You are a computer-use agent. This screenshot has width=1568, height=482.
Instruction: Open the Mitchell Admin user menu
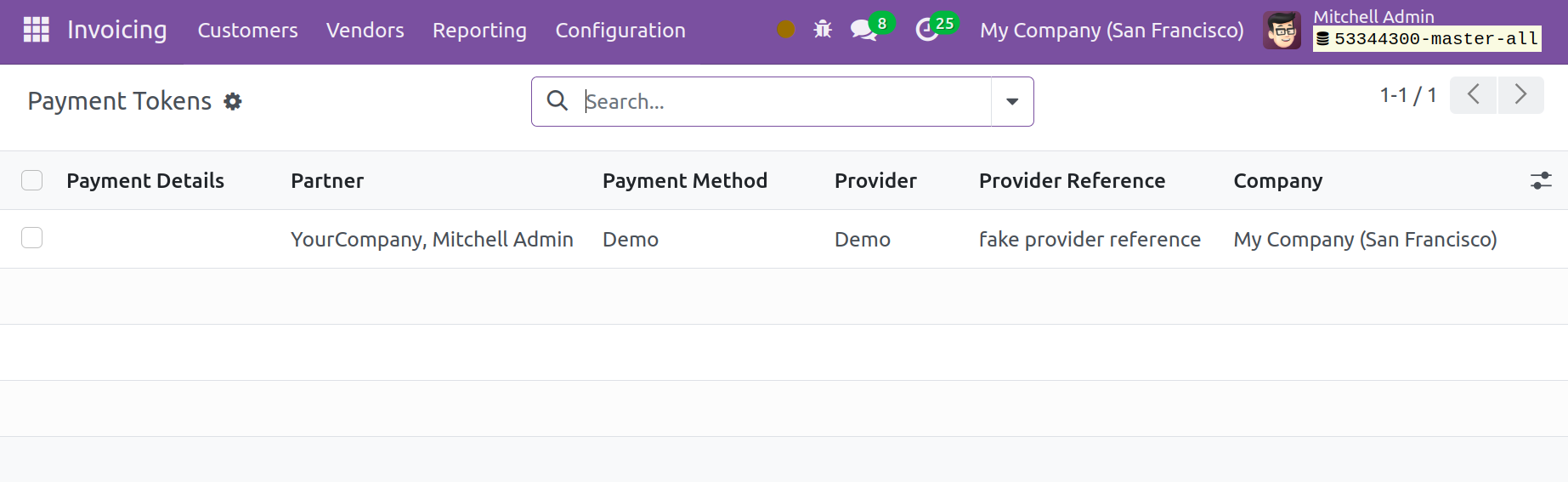(1402, 31)
